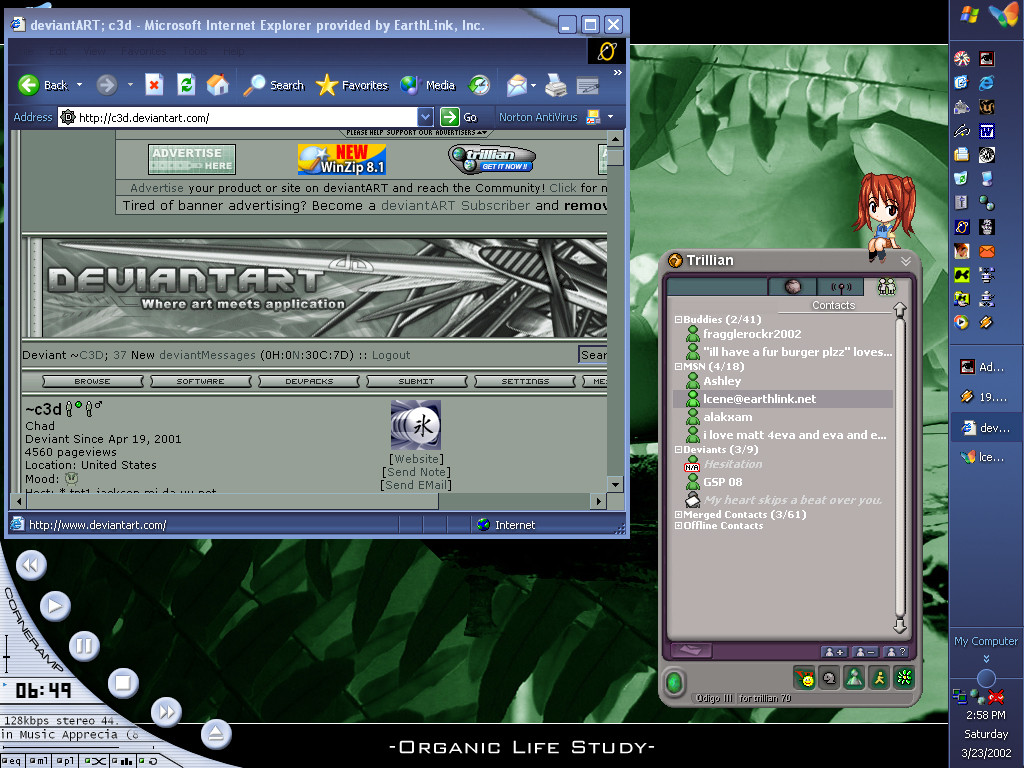Stop loading the page in Internet Explorer
This screenshot has height=768, width=1024.
(x=153, y=85)
